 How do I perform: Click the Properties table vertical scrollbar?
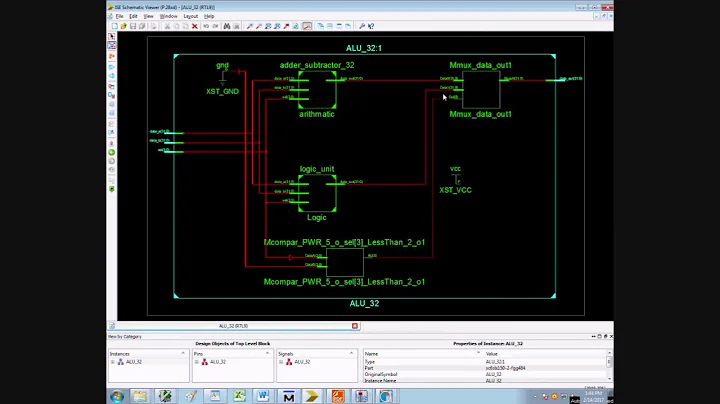(x=609, y=365)
